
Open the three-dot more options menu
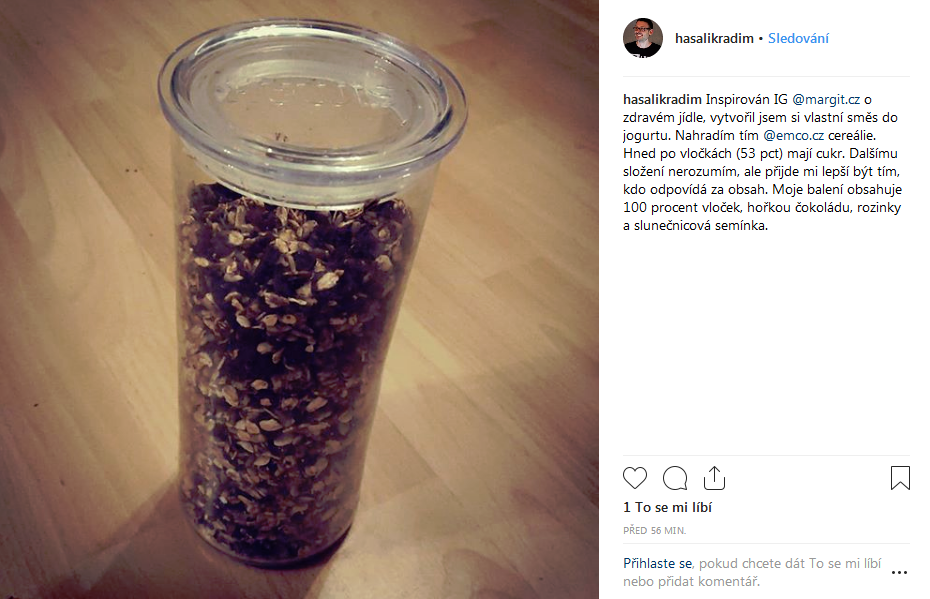coord(899,572)
